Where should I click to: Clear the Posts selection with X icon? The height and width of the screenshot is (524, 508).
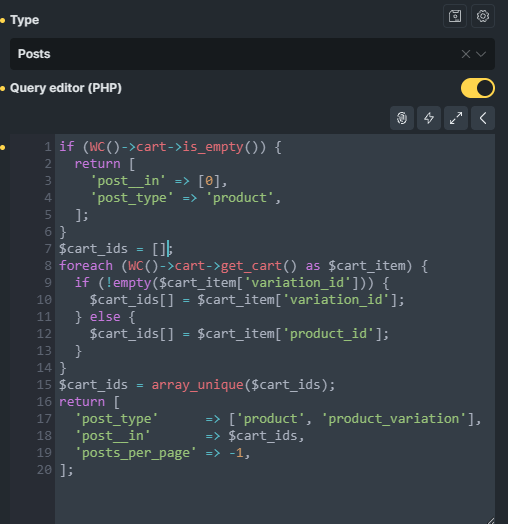click(x=466, y=54)
